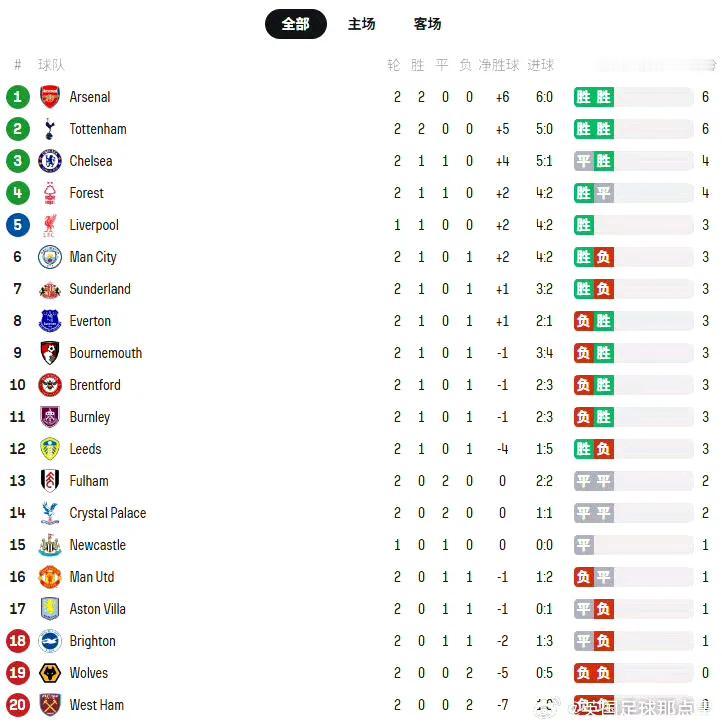The image size is (722, 727).
Task: Select the 全部 (all) tab
Action: pyautogui.click(x=296, y=24)
